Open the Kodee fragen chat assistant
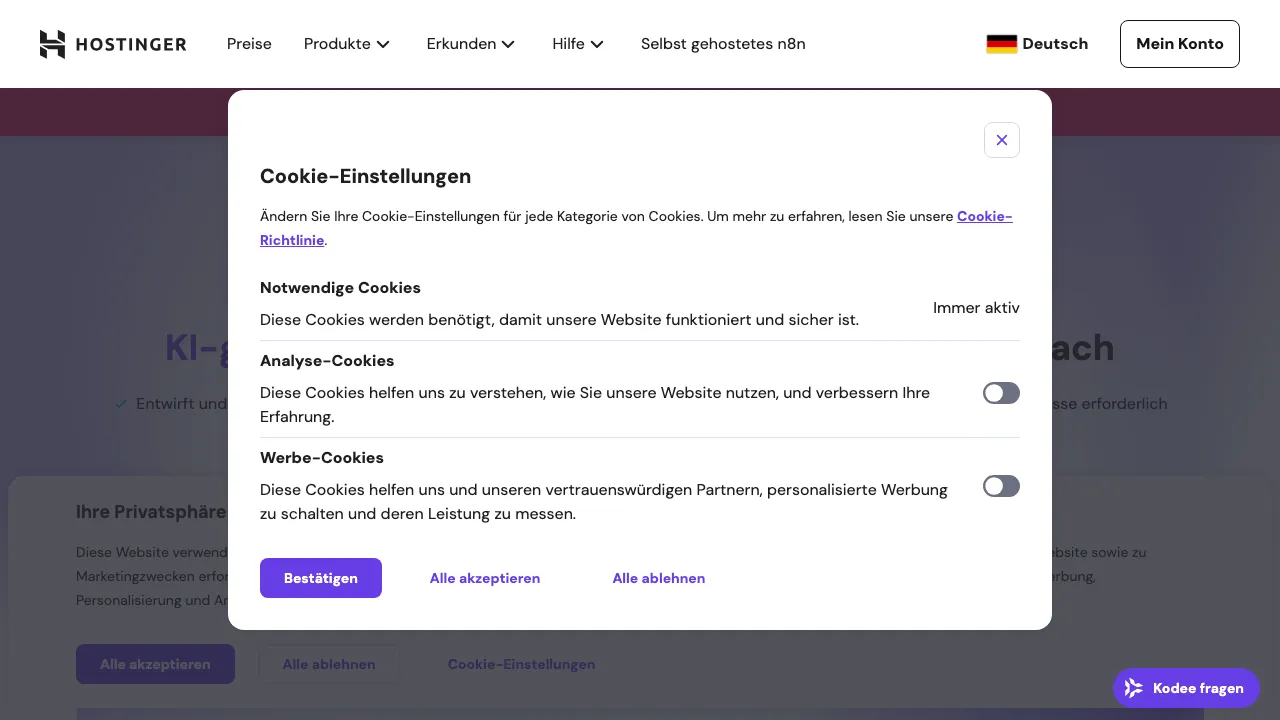Image resolution: width=1280 pixels, height=720 pixels. [1186, 688]
